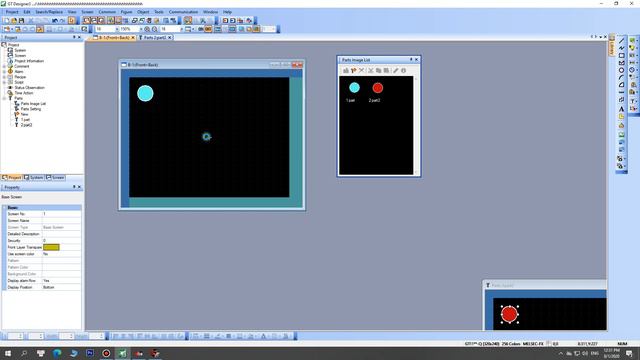
Task: Select the Text 'A' figure tool
Action: tap(621, 109)
